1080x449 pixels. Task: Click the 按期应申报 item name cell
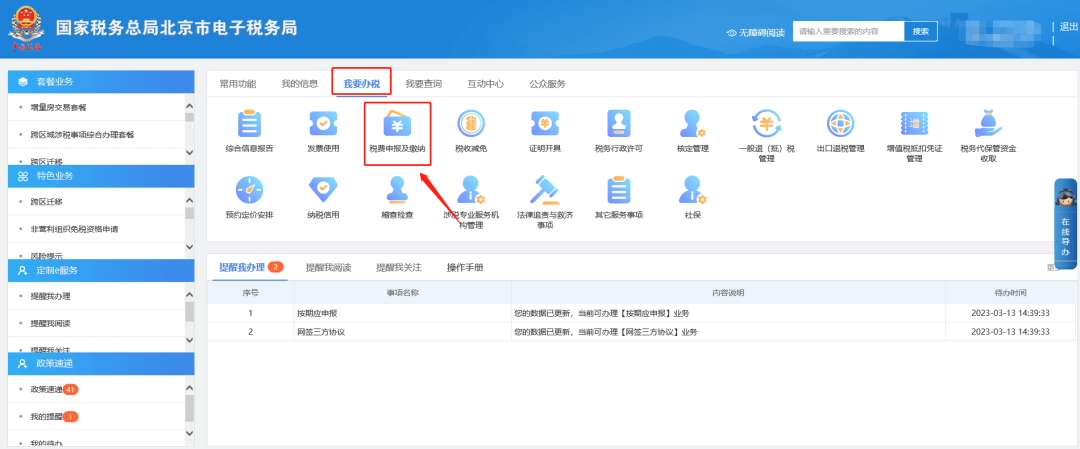pos(403,313)
